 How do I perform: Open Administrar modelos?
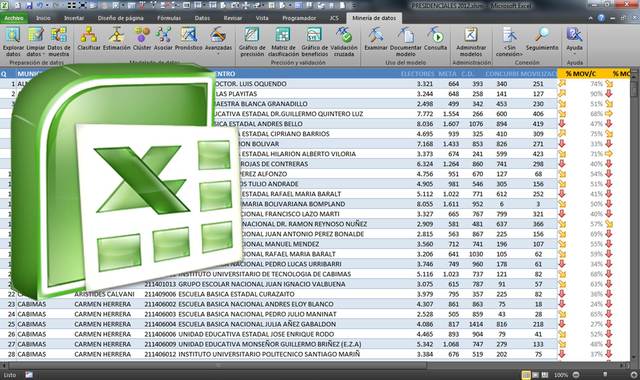[471, 42]
